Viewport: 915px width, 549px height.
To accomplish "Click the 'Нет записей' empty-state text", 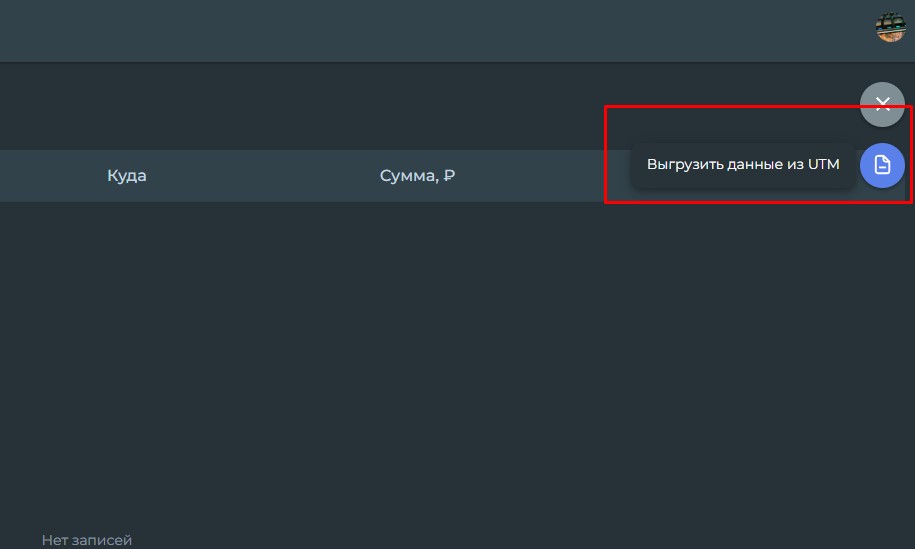I will point(87,540).
